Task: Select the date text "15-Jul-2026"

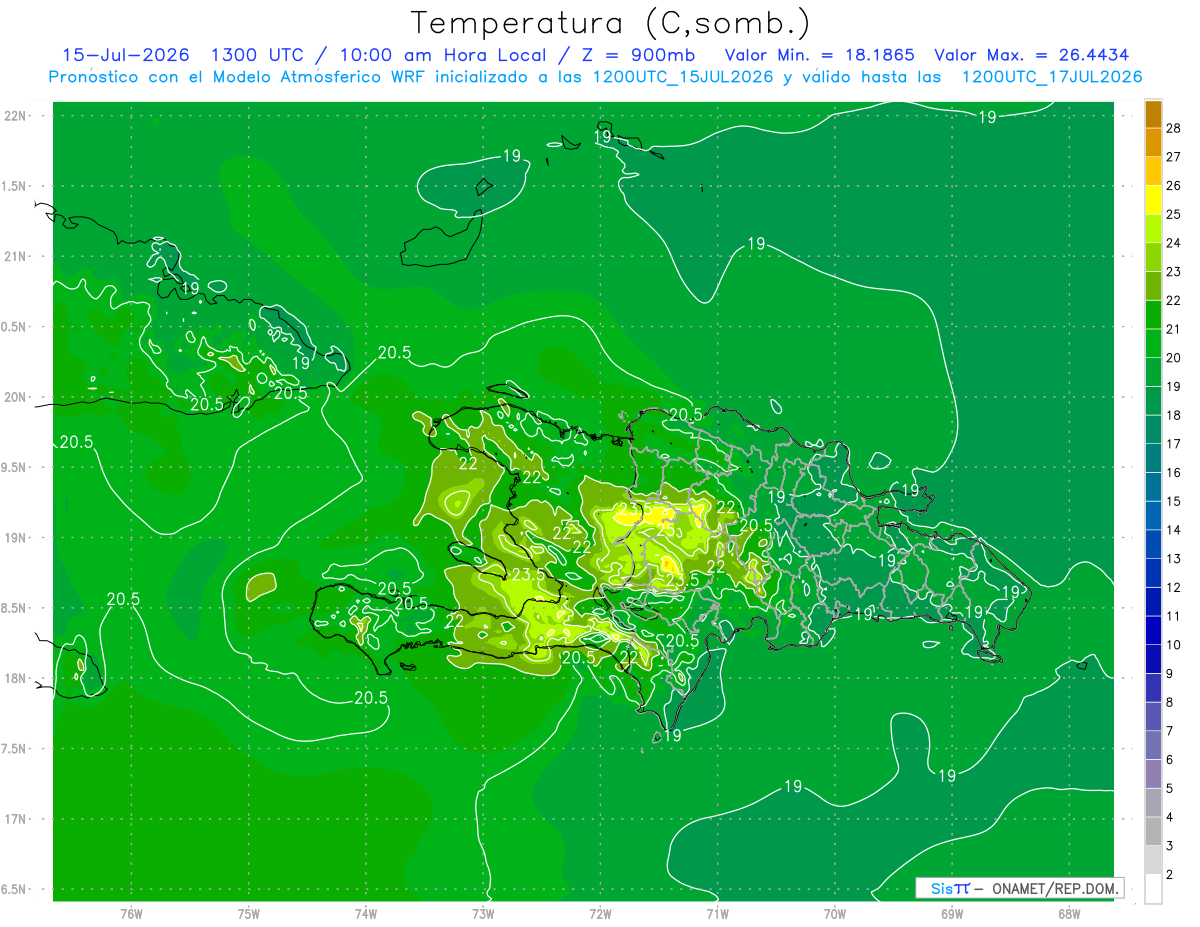Action: (x=126, y=55)
